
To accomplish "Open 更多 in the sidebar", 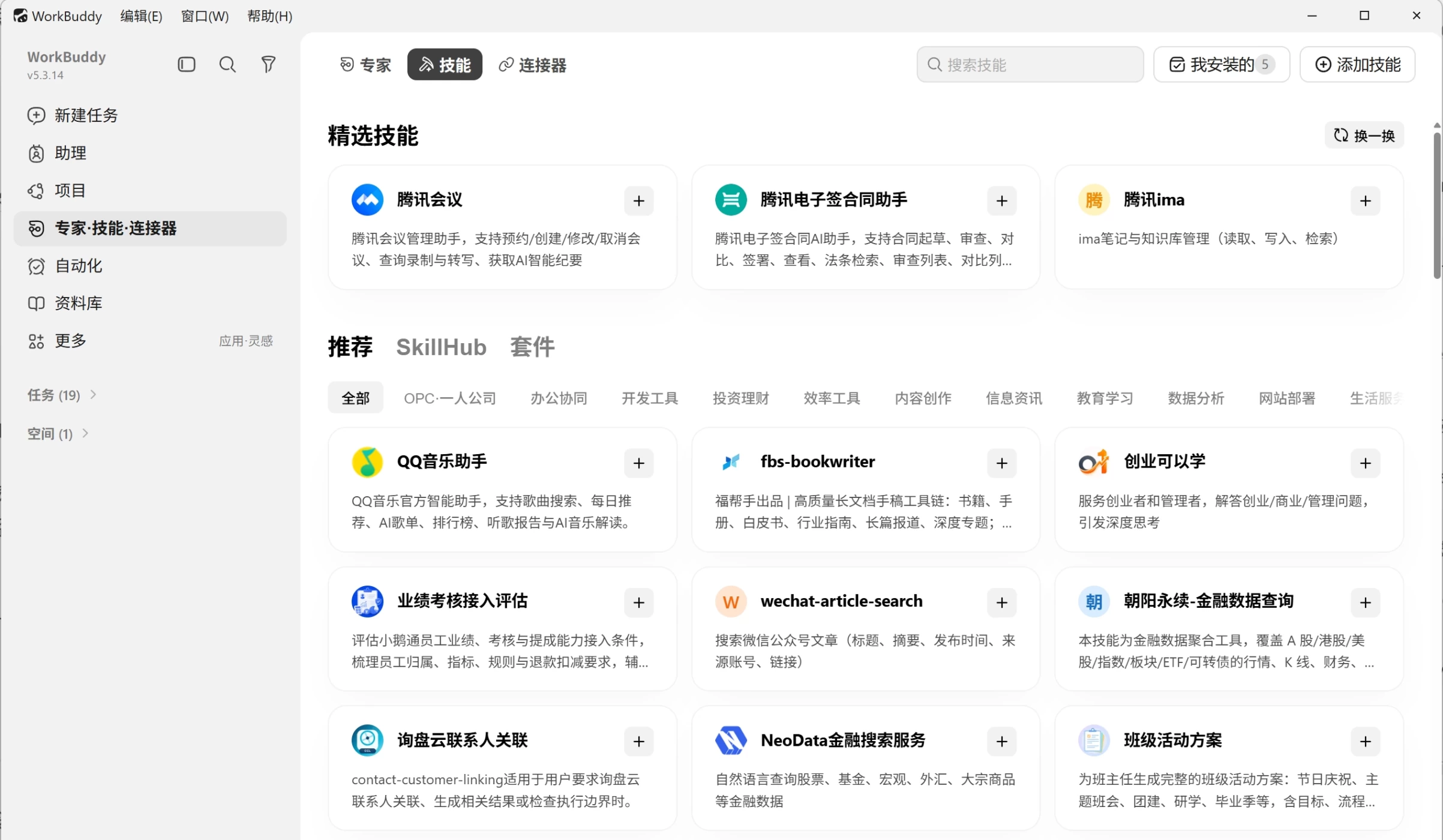I will click(x=150, y=341).
